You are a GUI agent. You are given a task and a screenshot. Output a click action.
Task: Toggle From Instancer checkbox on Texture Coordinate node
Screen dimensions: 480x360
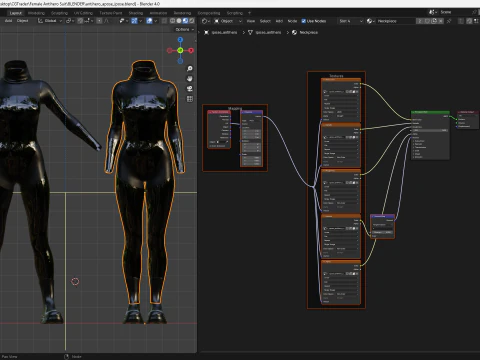[x=211, y=146]
